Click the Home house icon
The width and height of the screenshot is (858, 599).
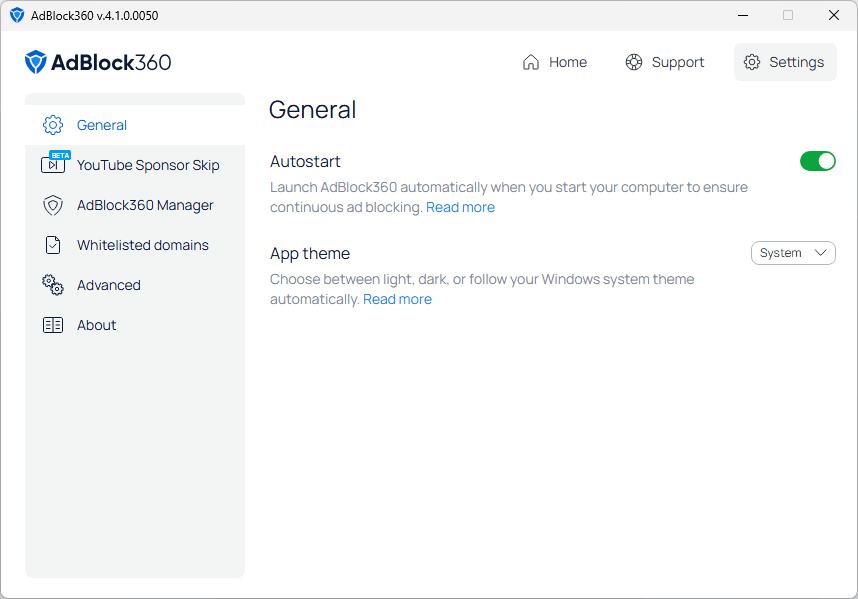531,62
